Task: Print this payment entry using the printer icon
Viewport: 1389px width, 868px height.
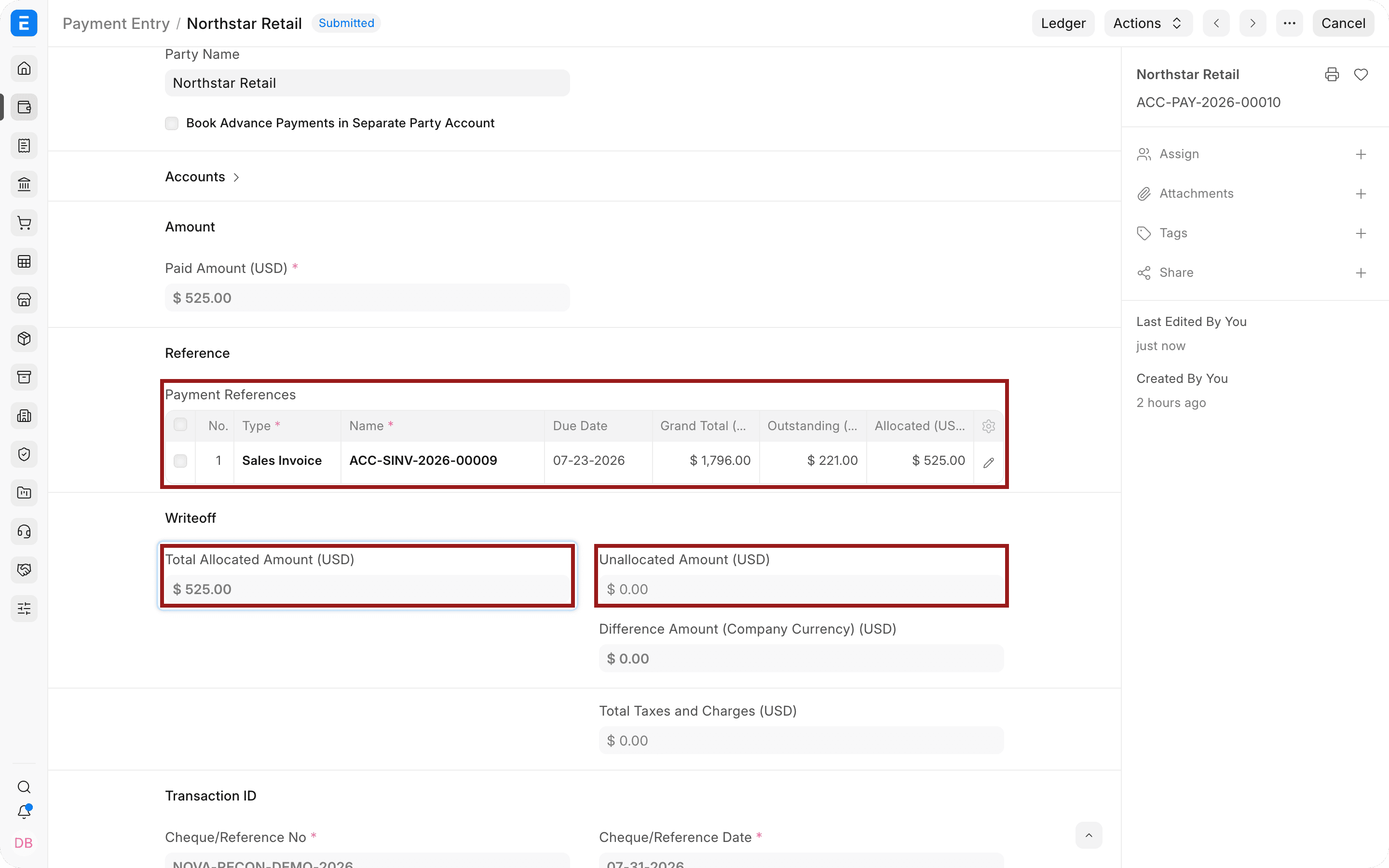Action: [1332, 75]
